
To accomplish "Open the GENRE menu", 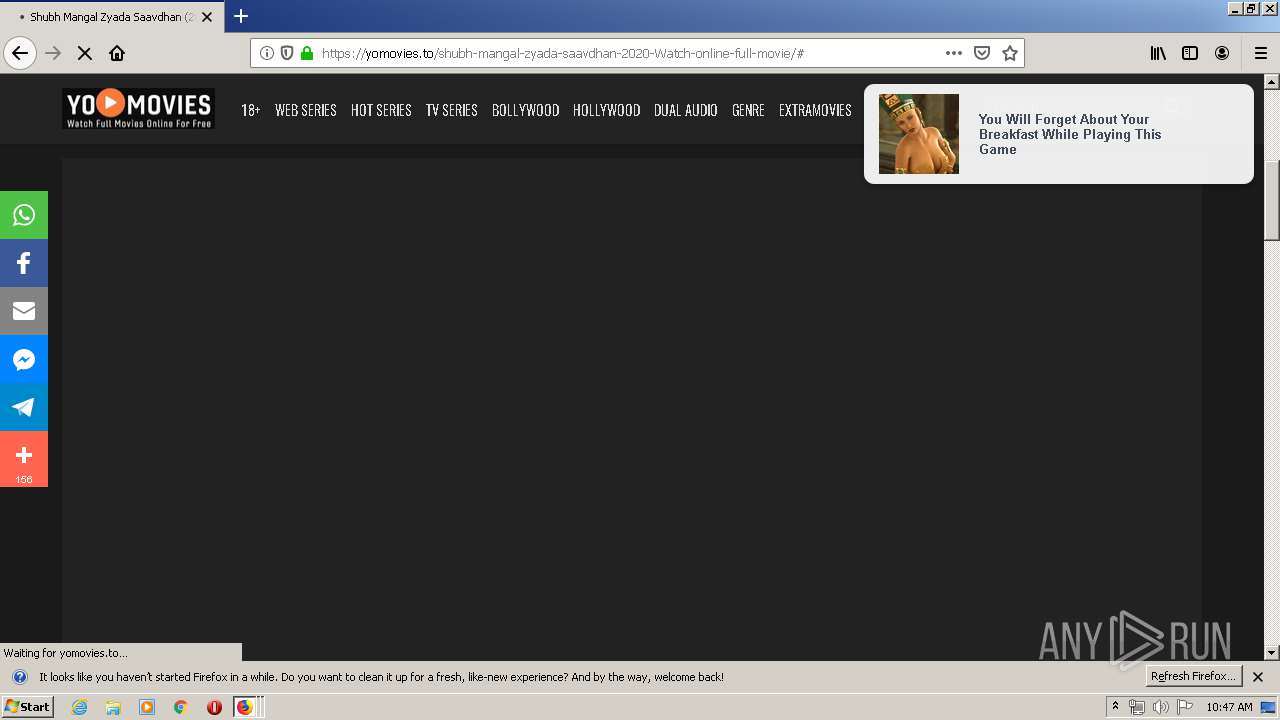I will [748, 110].
